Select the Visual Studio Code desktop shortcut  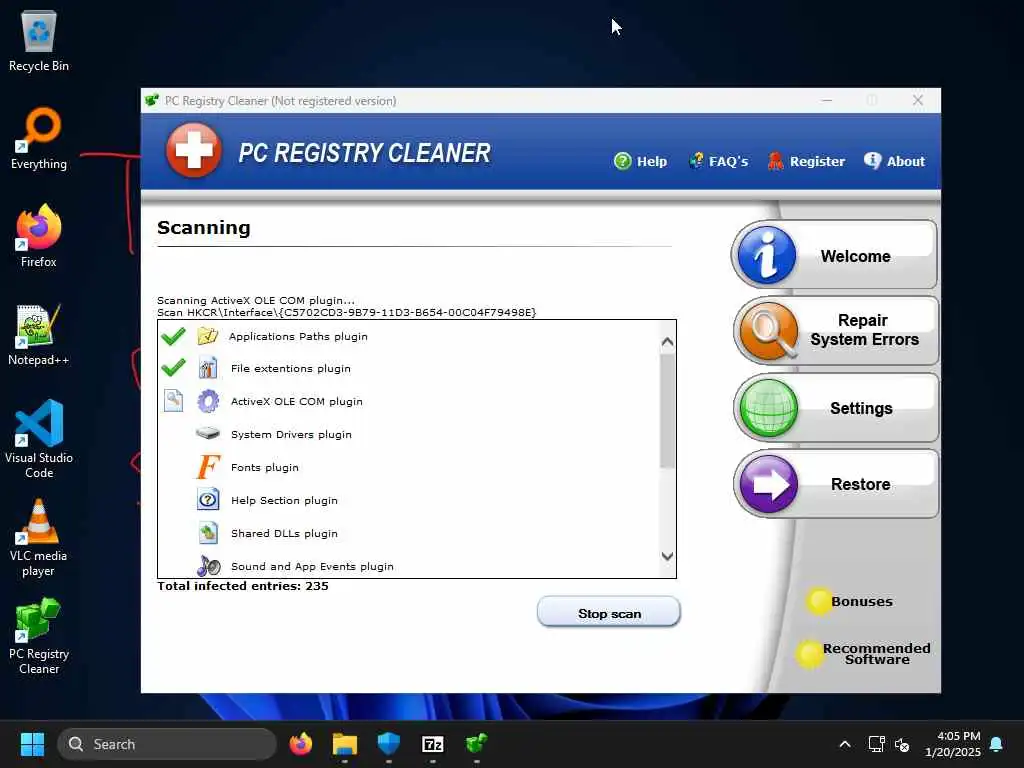pos(39,439)
